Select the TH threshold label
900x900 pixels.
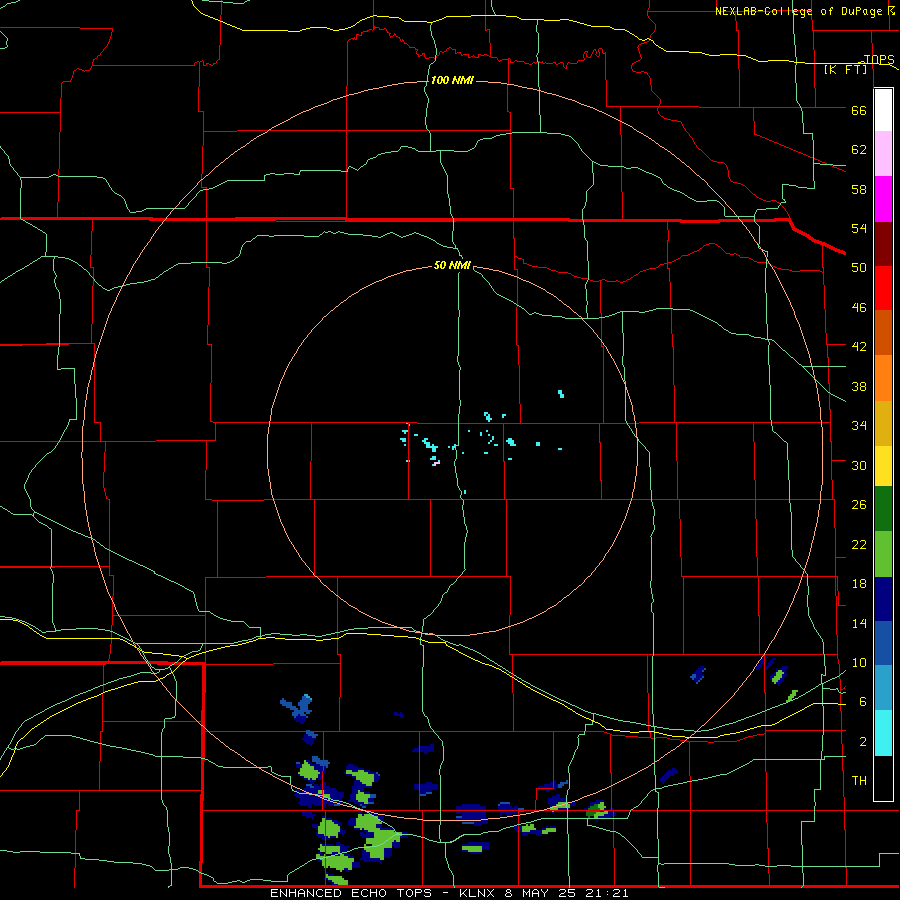859,781
